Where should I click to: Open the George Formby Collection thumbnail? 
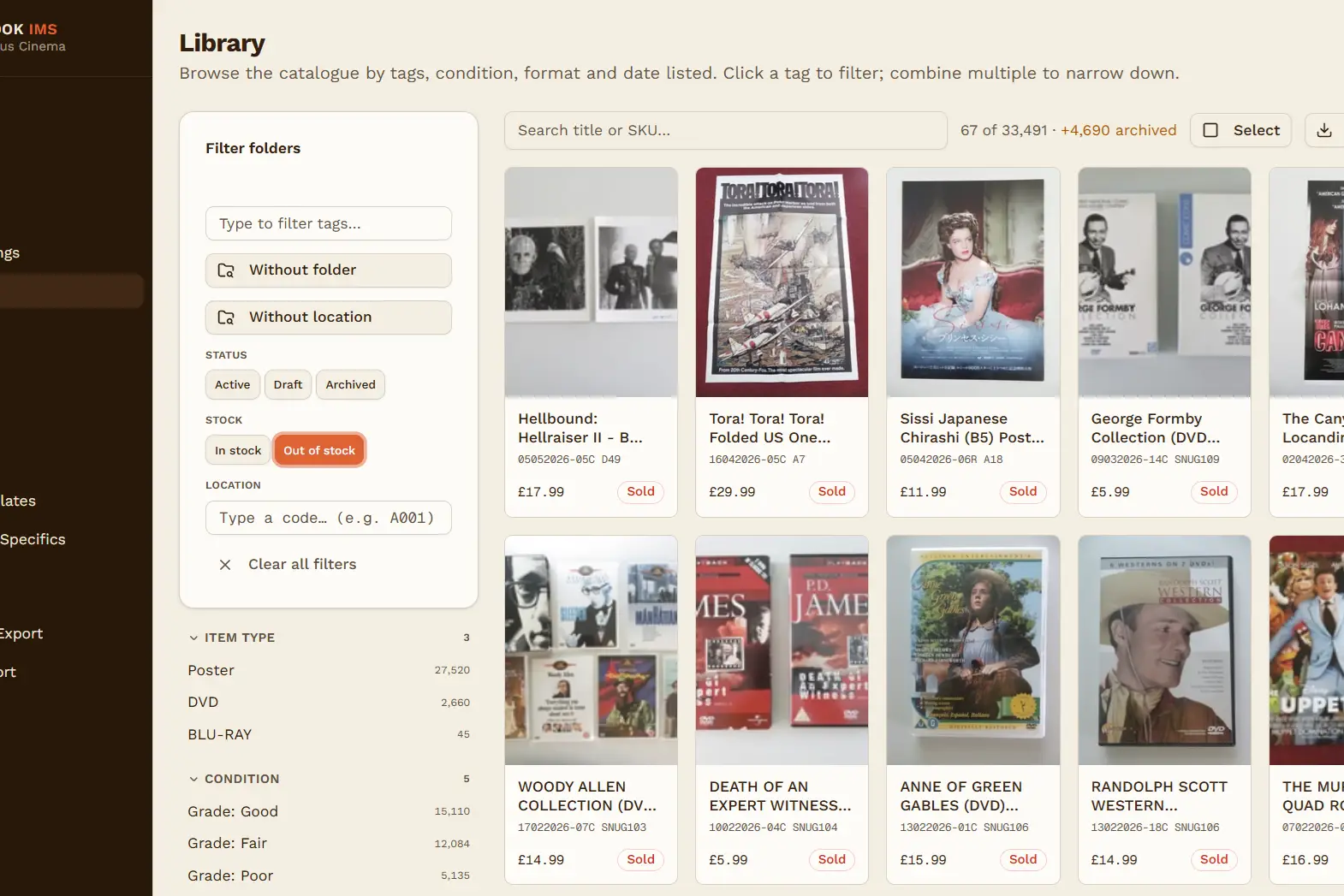1164,282
